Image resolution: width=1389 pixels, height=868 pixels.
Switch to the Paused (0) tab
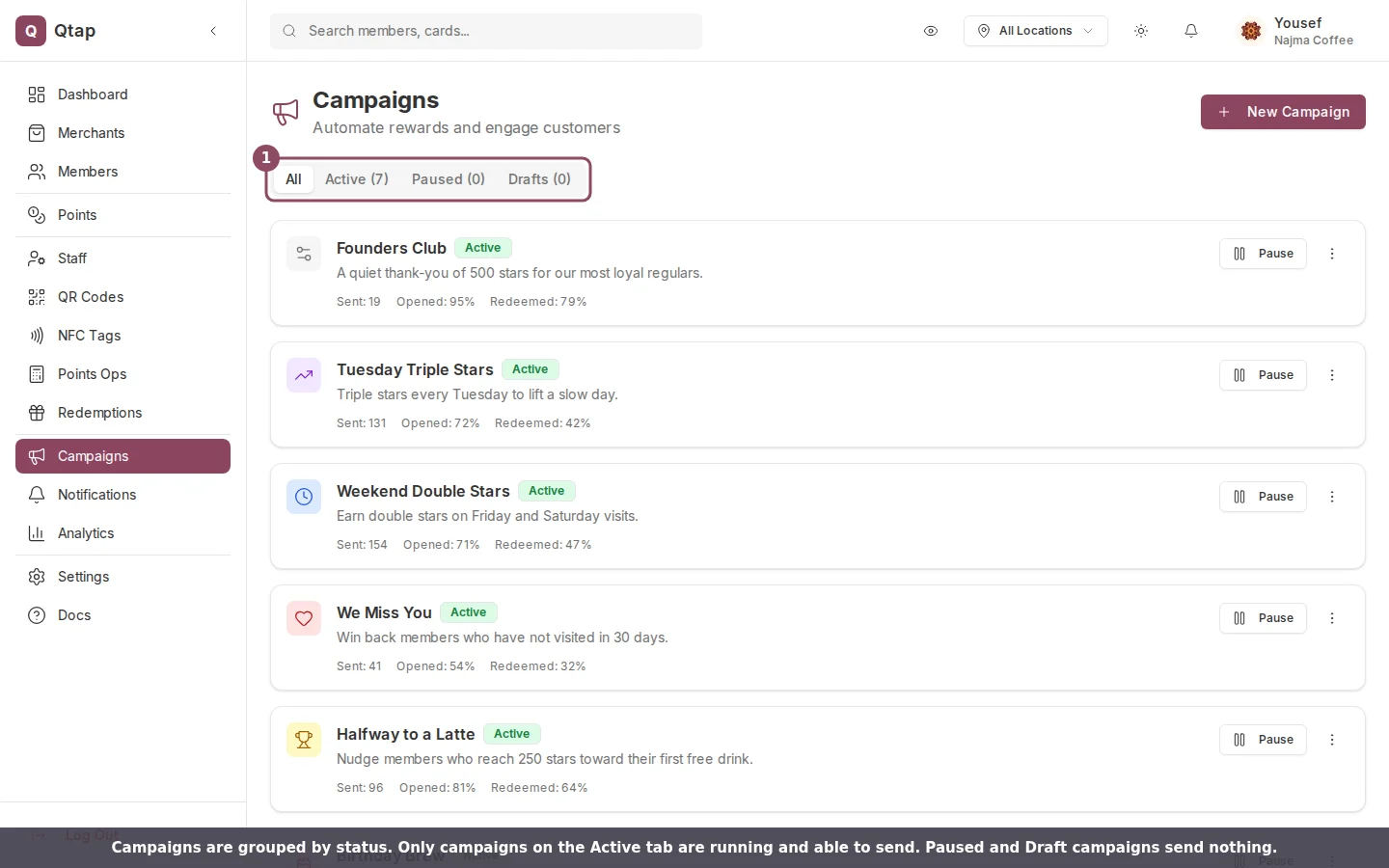[x=449, y=179]
